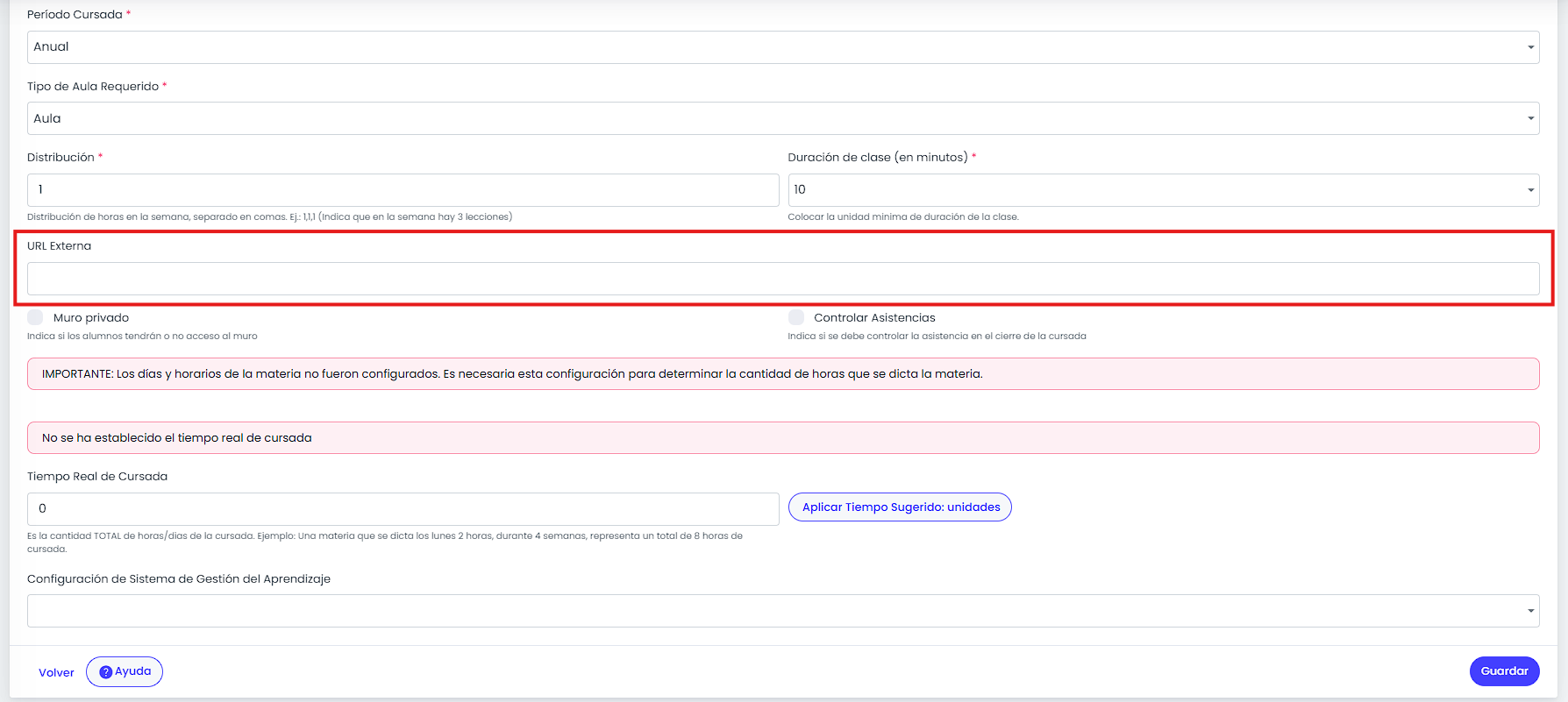Click the 'Colocar la unidad minima' hint text
The image size is (1568, 702).
click(903, 216)
